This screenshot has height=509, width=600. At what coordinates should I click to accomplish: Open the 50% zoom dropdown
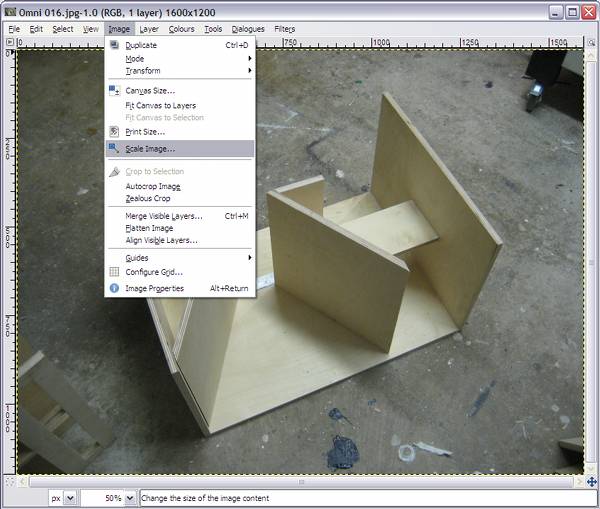coord(130,497)
